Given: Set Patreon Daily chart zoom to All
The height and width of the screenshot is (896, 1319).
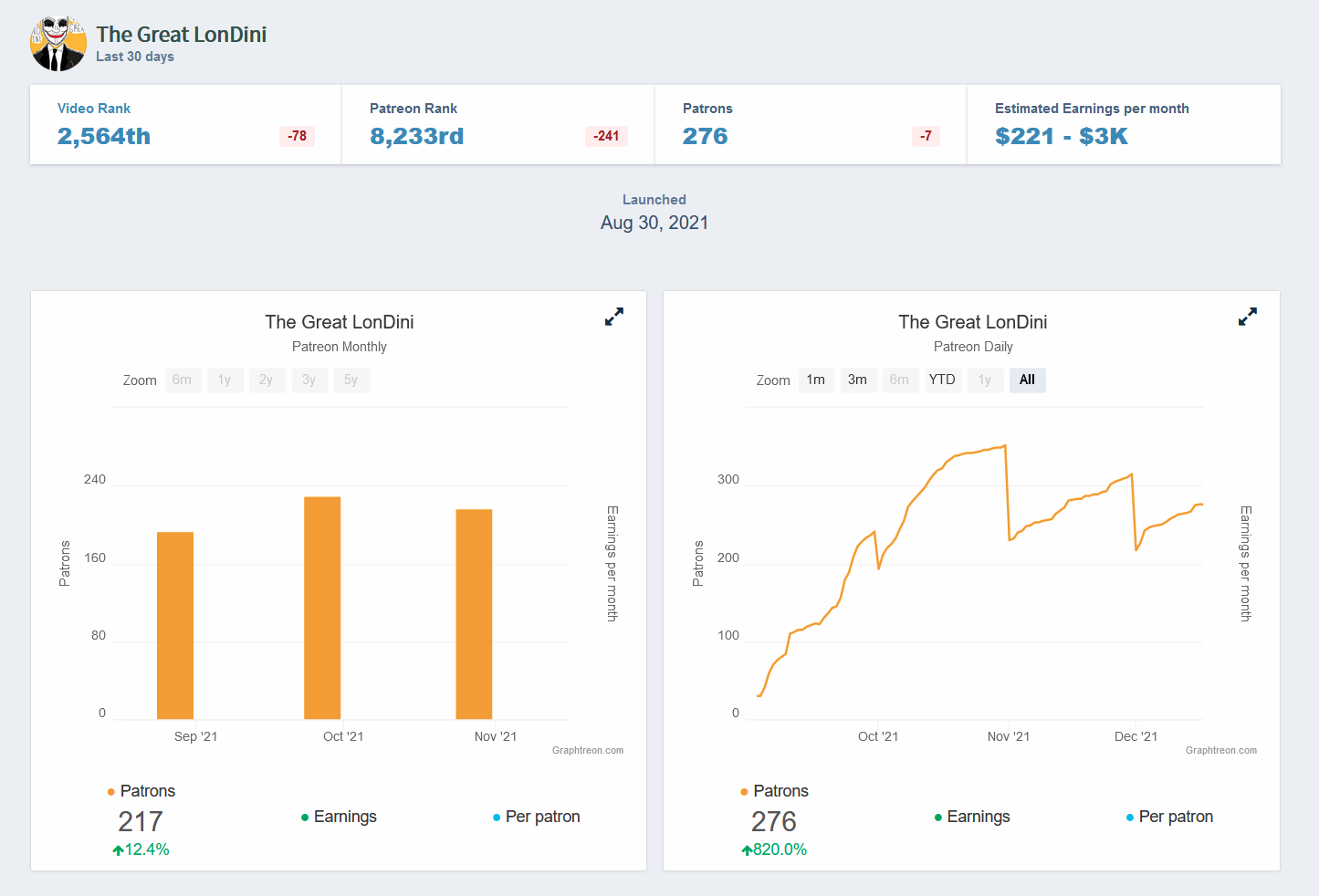Looking at the screenshot, I should [x=1027, y=380].
